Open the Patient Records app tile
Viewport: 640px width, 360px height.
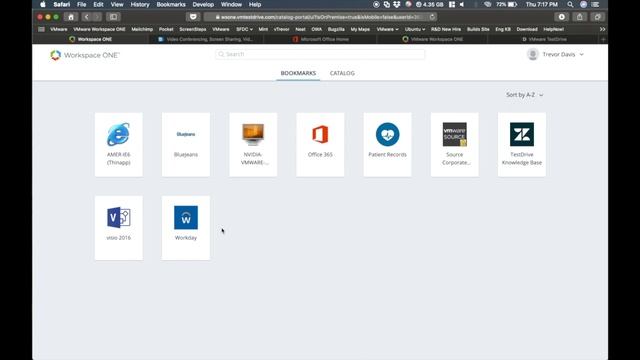pyautogui.click(x=387, y=144)
